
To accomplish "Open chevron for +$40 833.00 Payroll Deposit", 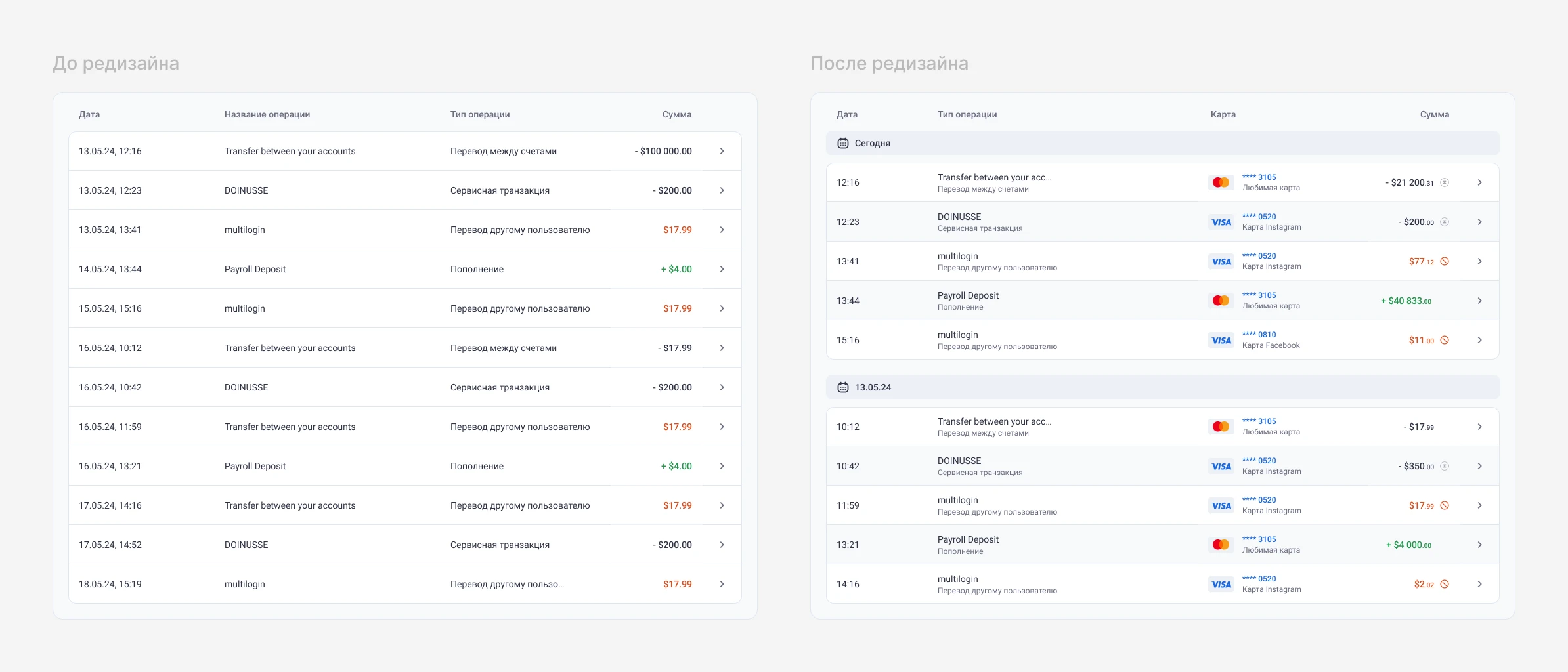I will 1479,301.
